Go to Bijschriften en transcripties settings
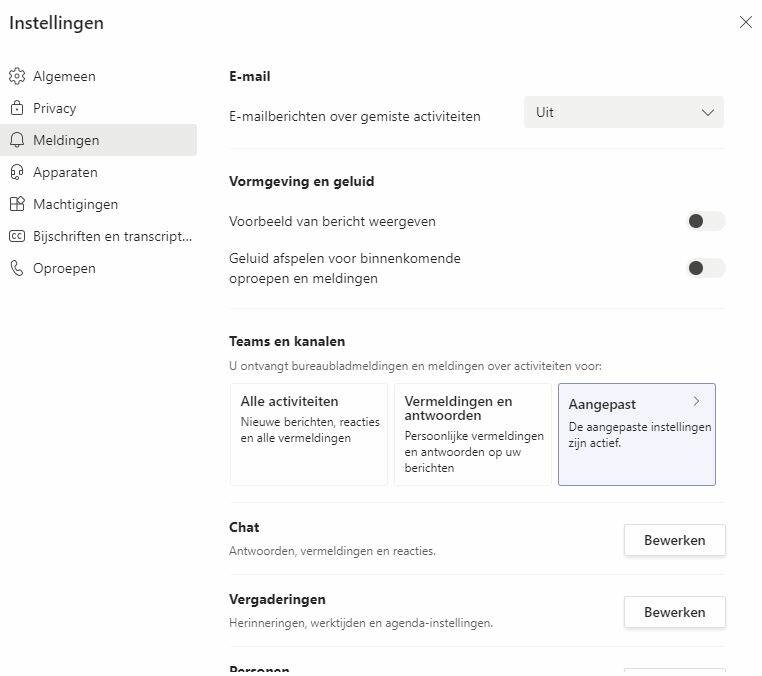The image size is (762, 676). tap(111, 236)
